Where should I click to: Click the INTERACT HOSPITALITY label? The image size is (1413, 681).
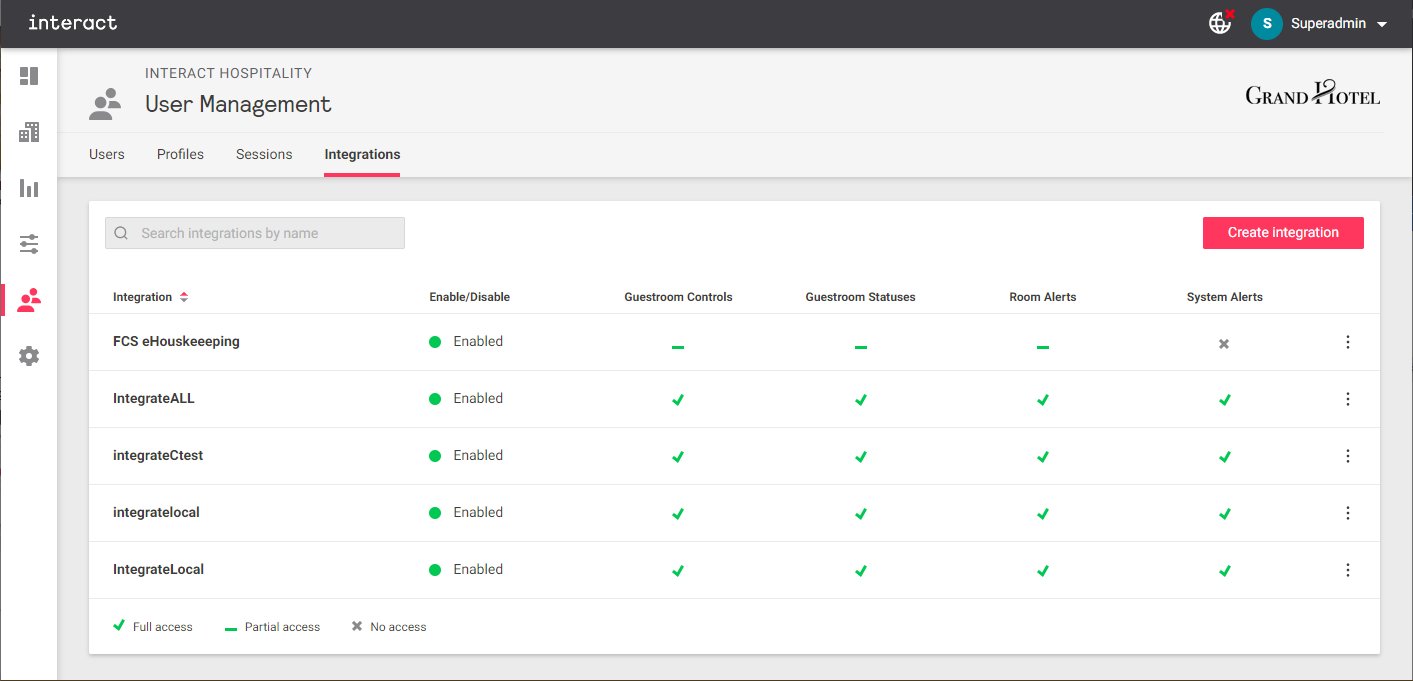coord(228,73)
